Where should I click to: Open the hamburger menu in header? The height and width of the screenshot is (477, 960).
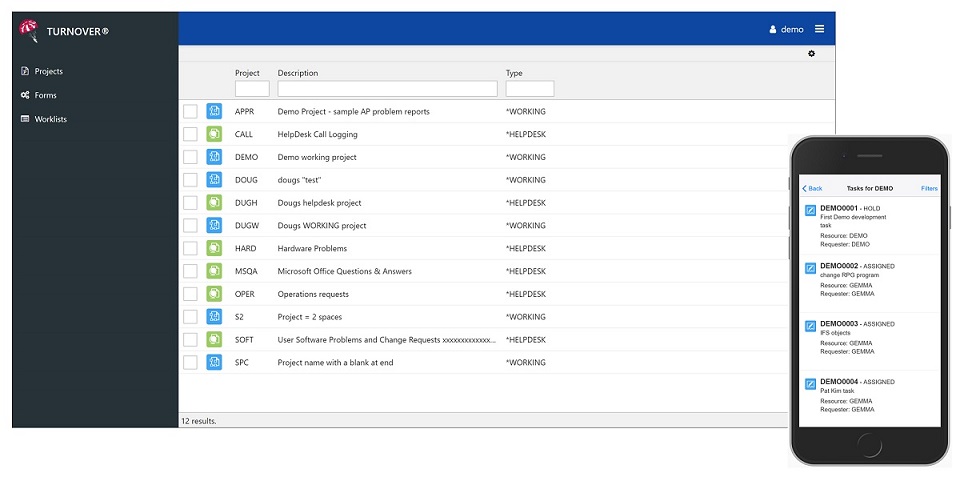820,29
